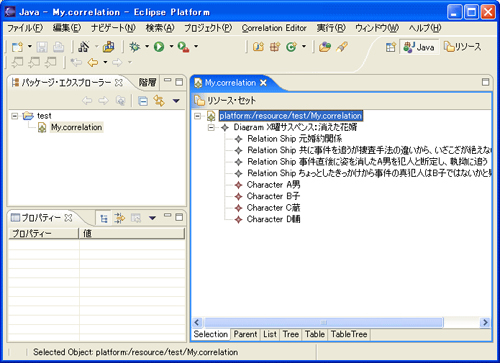The width and height of the screenshot is (500, 363).
Task: Open the Debug dropdown arrow
Action: [x=147, y=46]
